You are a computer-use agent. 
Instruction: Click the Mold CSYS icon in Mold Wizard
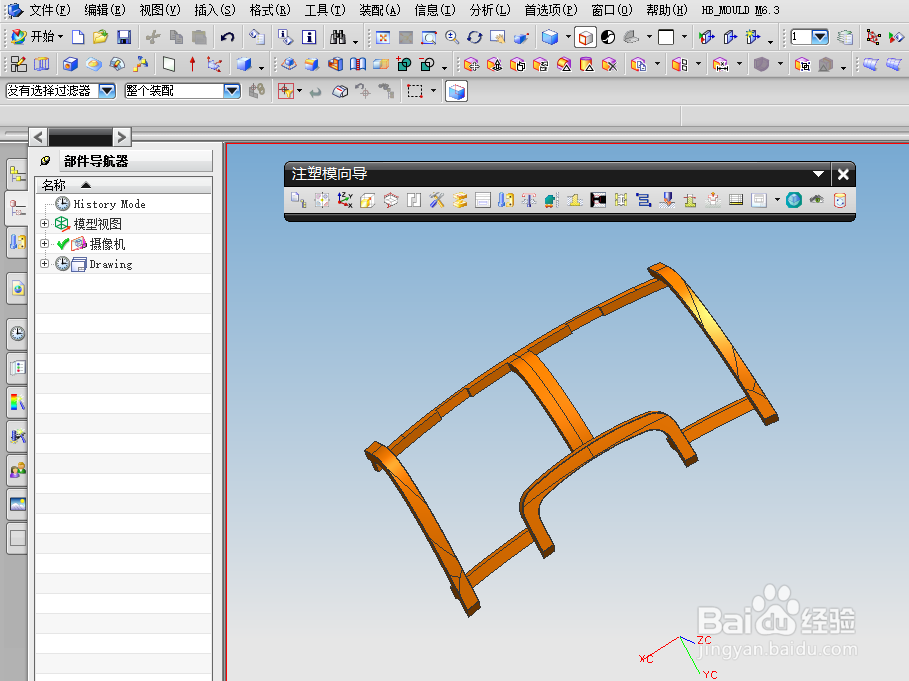[345, 201]
